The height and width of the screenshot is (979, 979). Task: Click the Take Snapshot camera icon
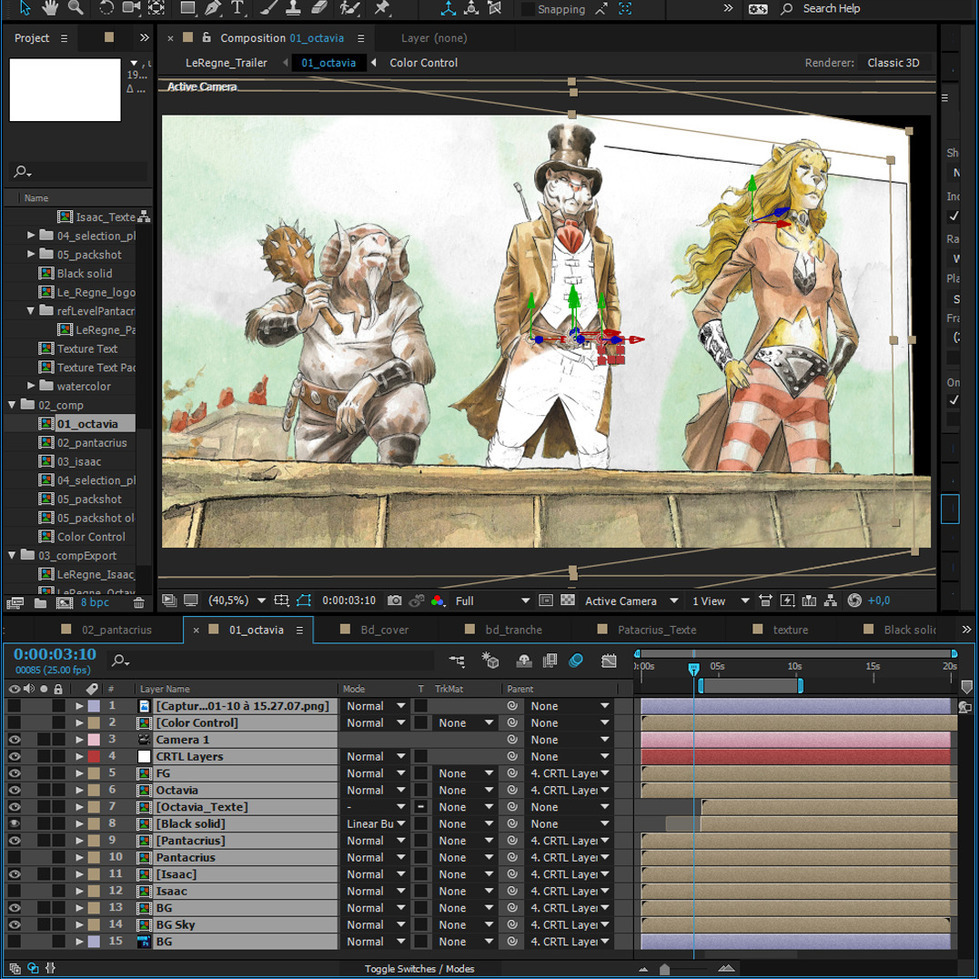click(x=394, y=601)
